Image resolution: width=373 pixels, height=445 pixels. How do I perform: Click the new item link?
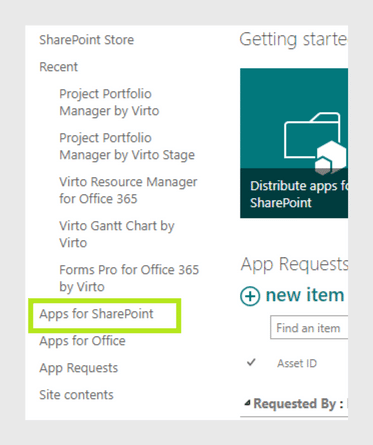305,295
